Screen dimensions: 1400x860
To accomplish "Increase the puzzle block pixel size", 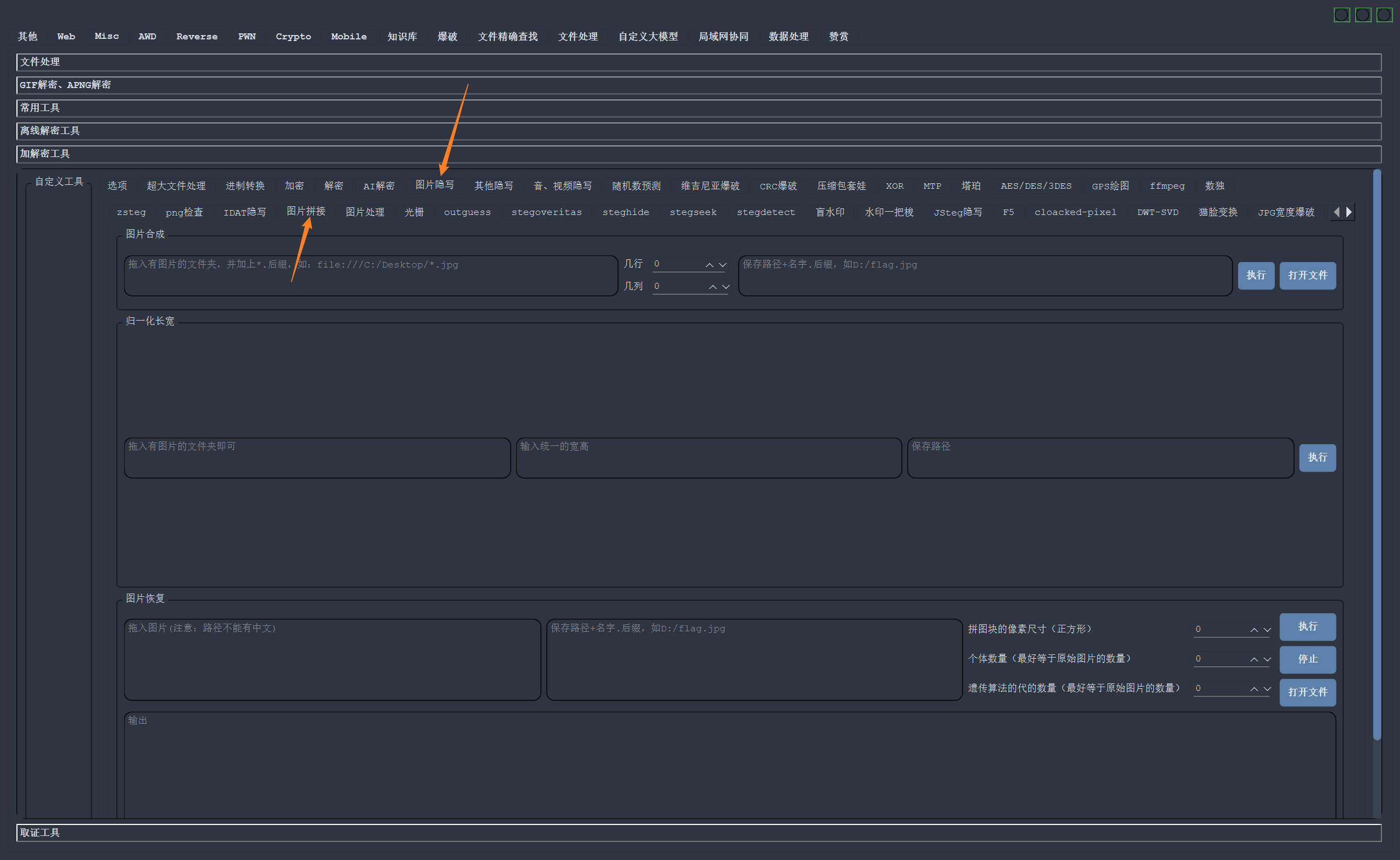I will (1254, 630).
